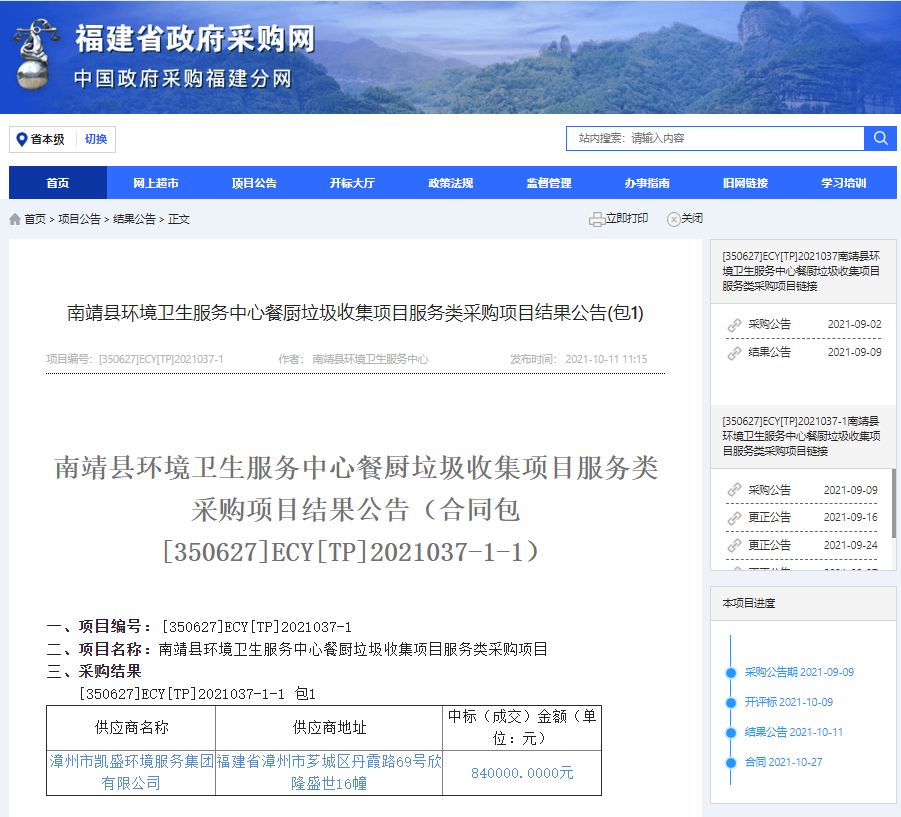Open 采购公告 dated 2021-09-09

[769, 490]
